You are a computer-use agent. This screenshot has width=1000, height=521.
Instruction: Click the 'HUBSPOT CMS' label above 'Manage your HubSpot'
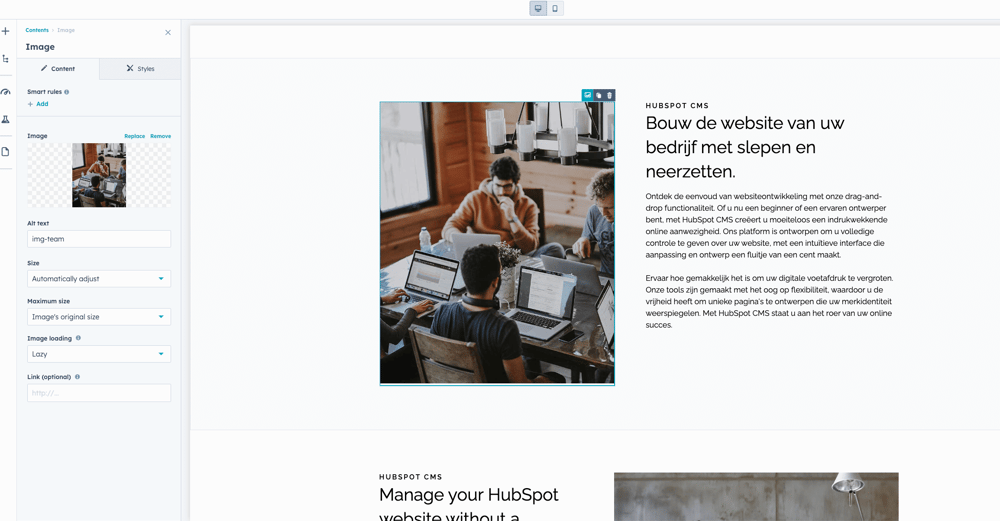pos(410,477)
